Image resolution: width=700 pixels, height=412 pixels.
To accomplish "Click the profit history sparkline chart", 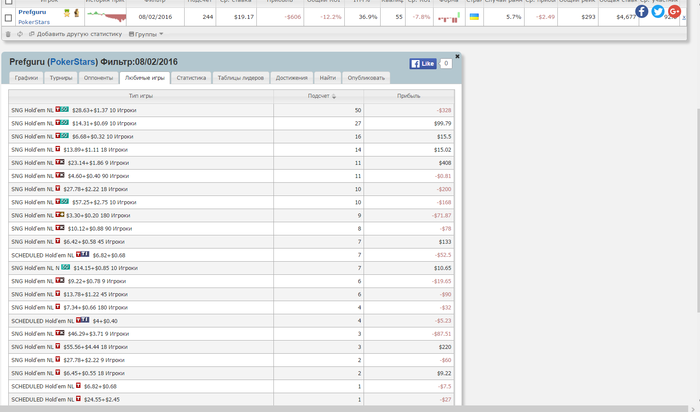I will point(106,17).
